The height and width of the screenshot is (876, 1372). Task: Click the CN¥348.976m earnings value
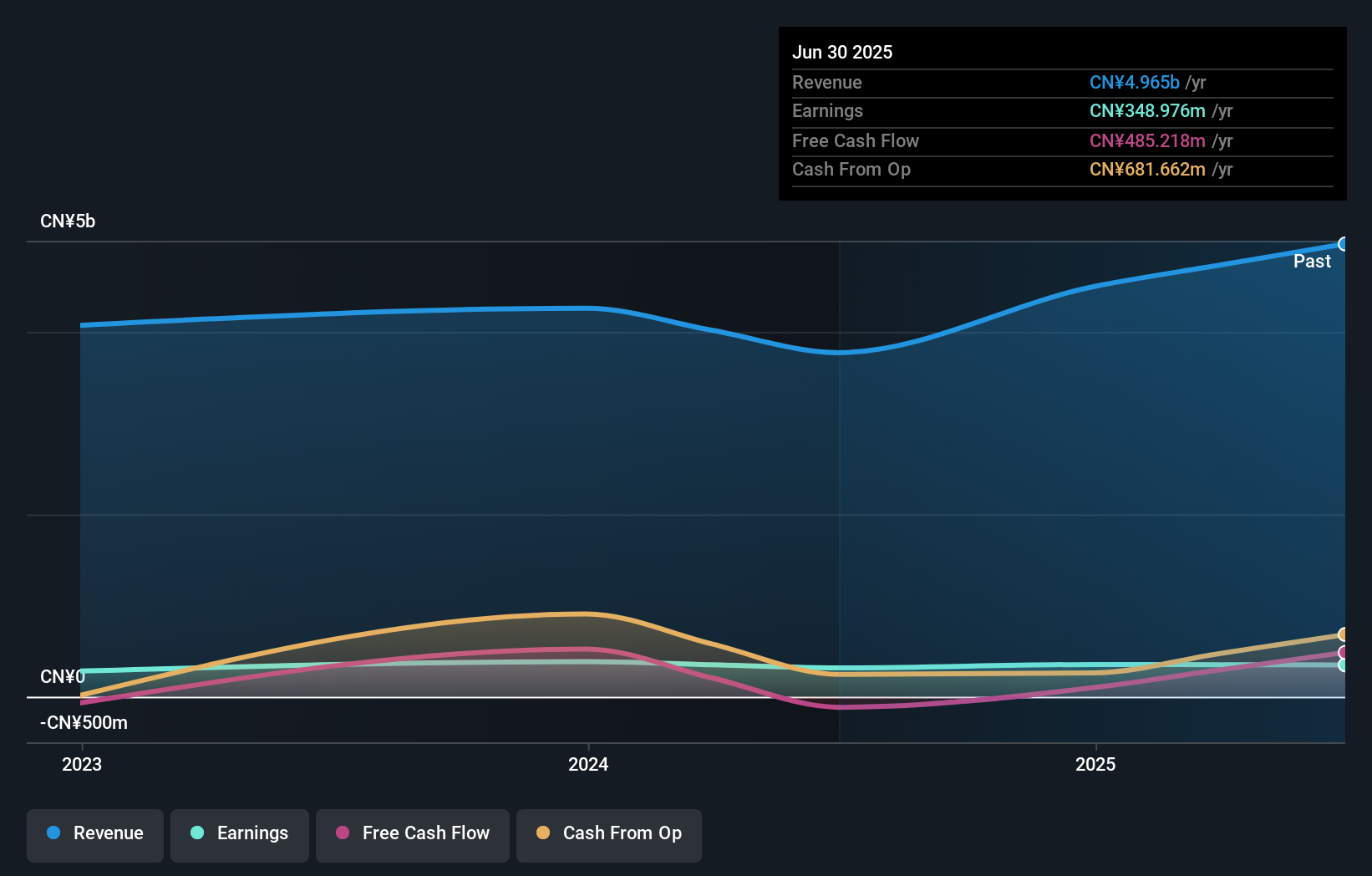pyautogui.click(x=1147, y=110)
